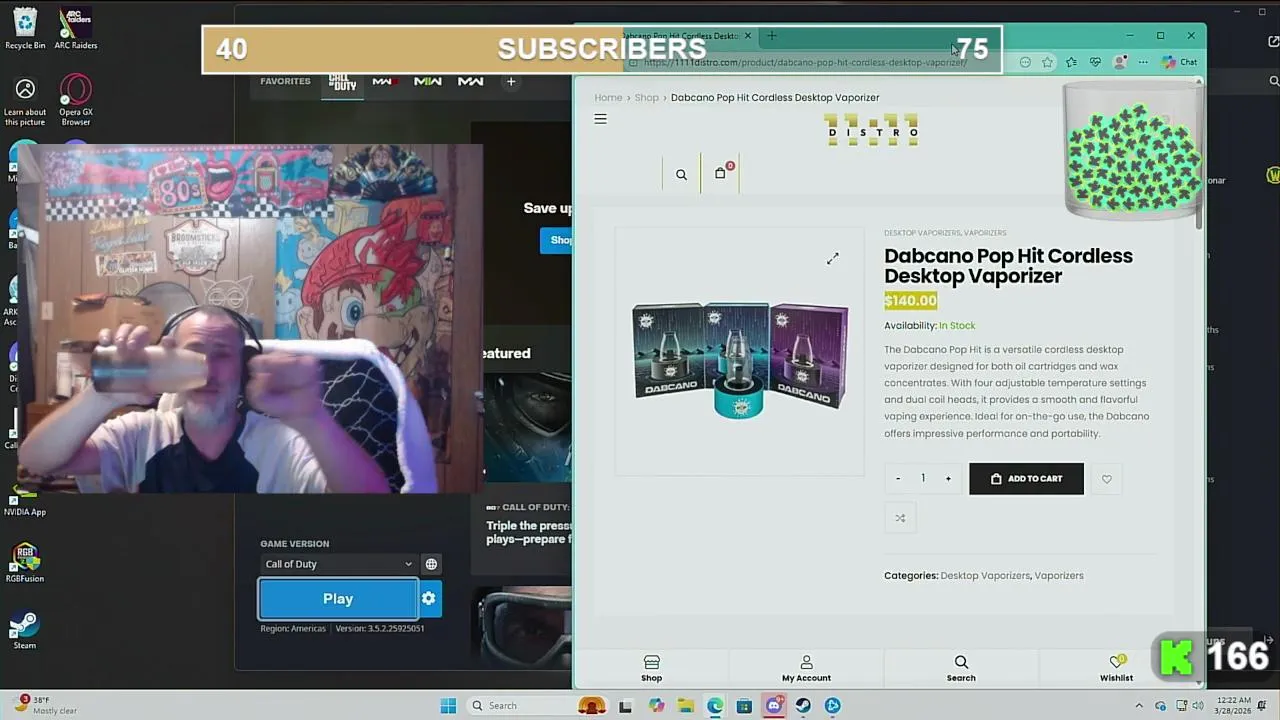Show hidden icons in system tray
Screen dimensions: 1280x720
tap(1138, 706)
